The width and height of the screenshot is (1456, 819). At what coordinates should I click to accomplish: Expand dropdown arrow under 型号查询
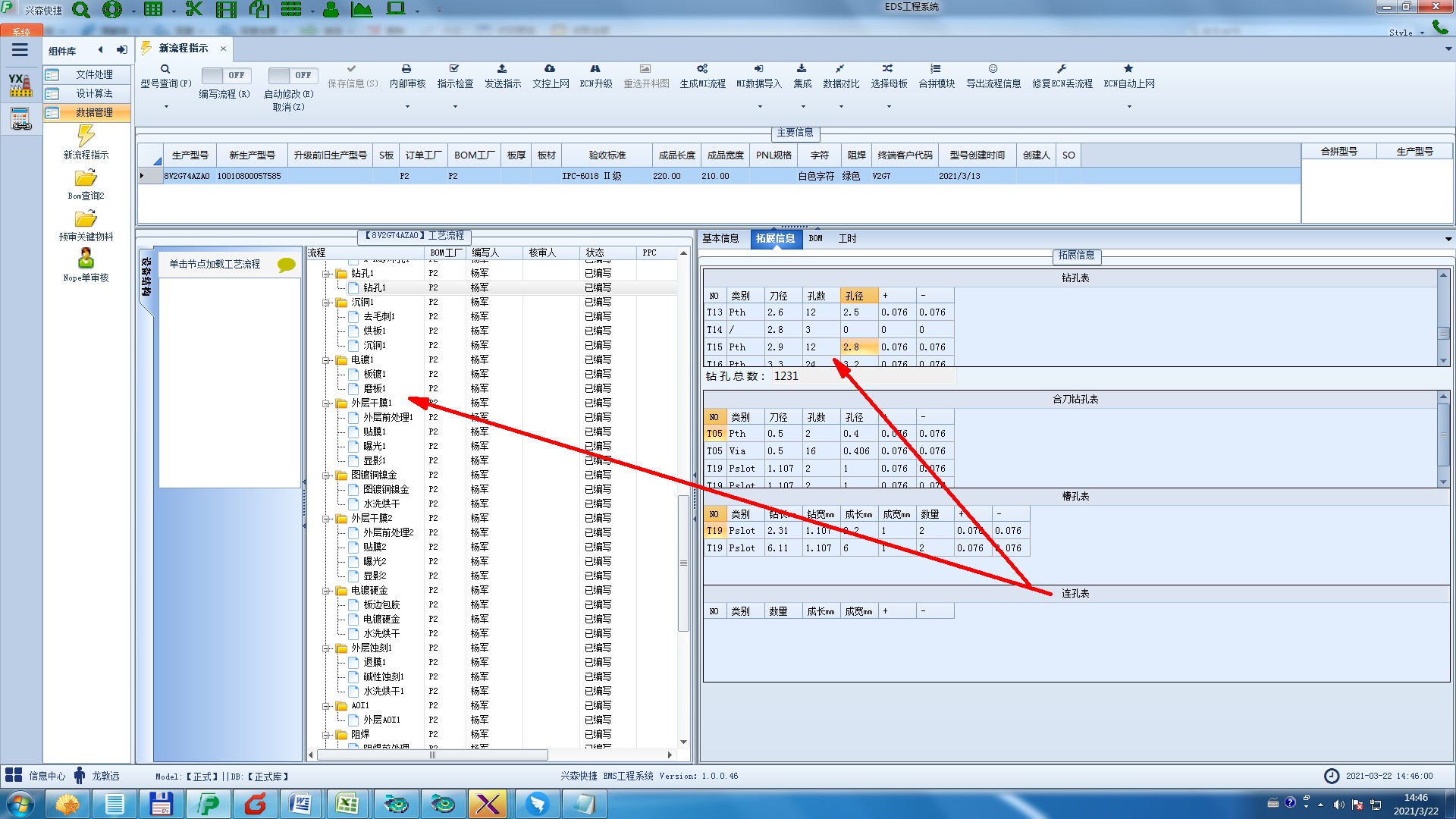pyautogui.click(x=166, y=107)
